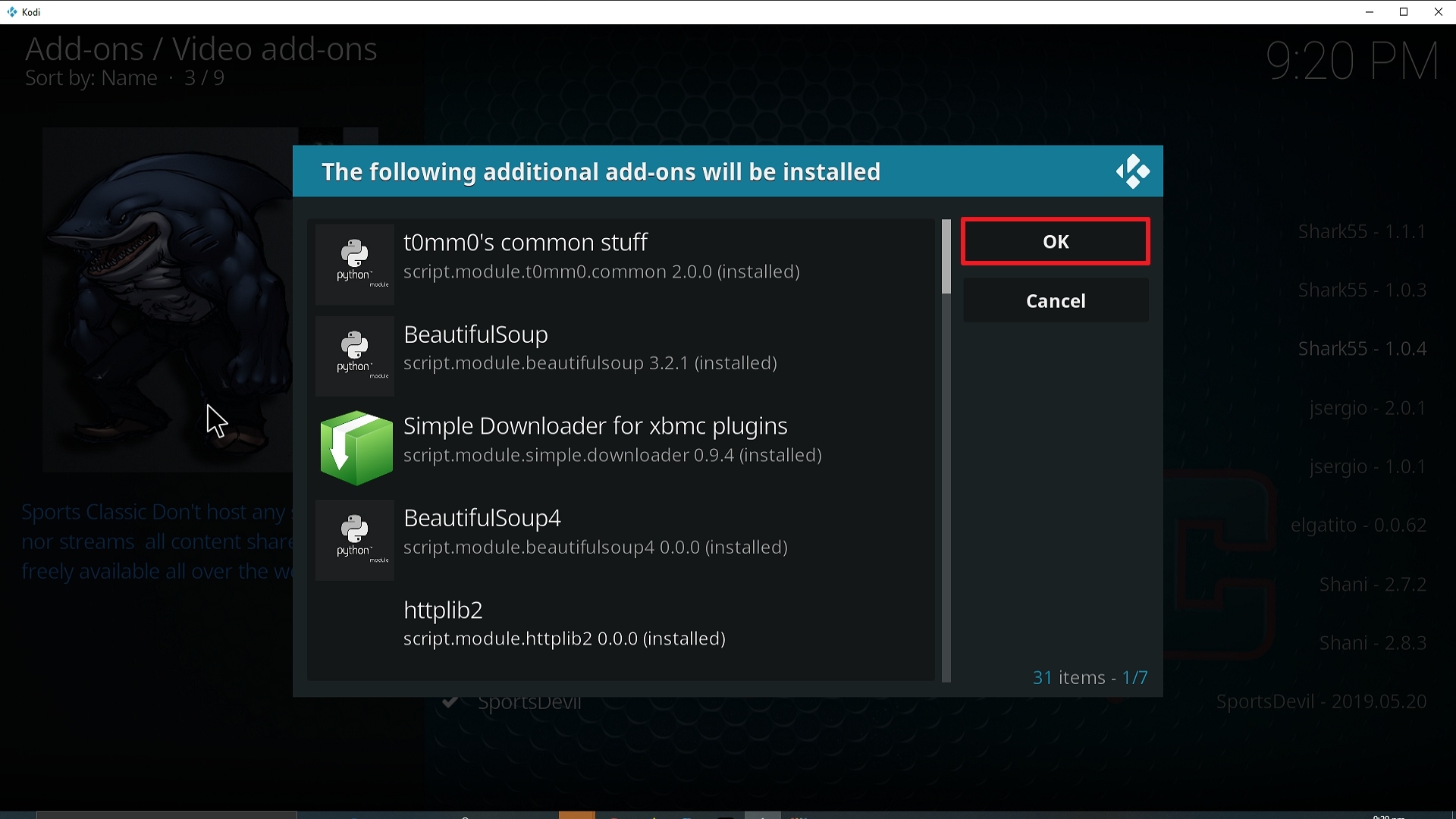Viewport: 1456px width, 819px height.
Task: Select the t0mm0's common stuff python icon
Action: pos(354,264)
